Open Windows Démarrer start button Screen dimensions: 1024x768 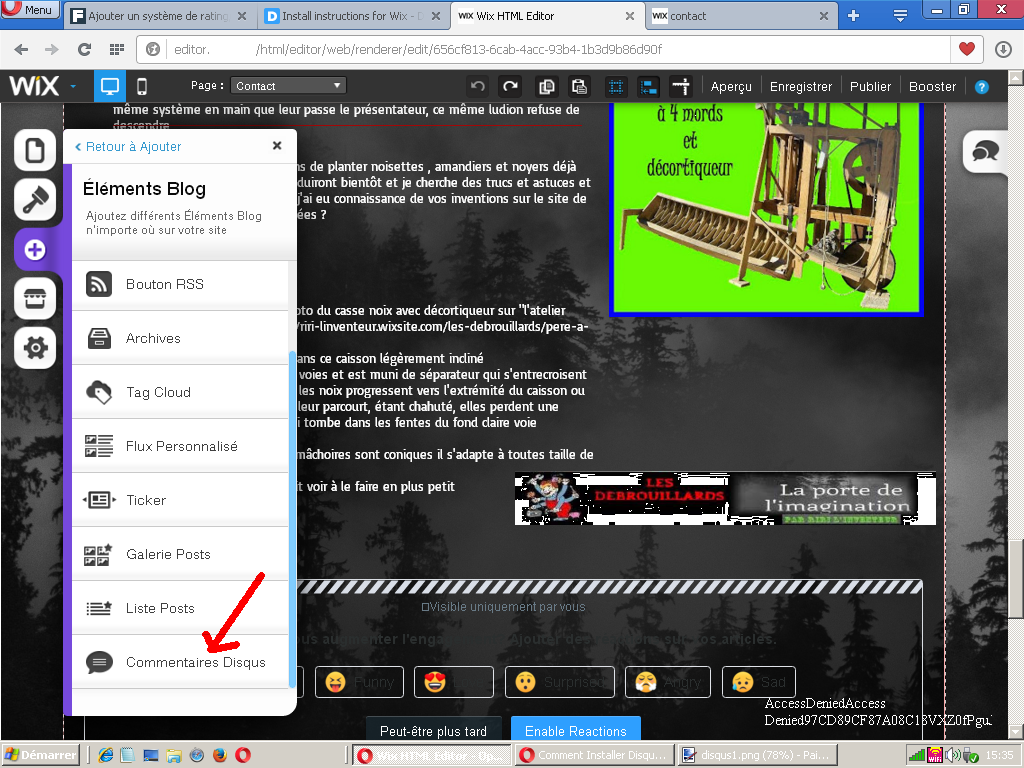pyautogui.click(x=40, y=755)
